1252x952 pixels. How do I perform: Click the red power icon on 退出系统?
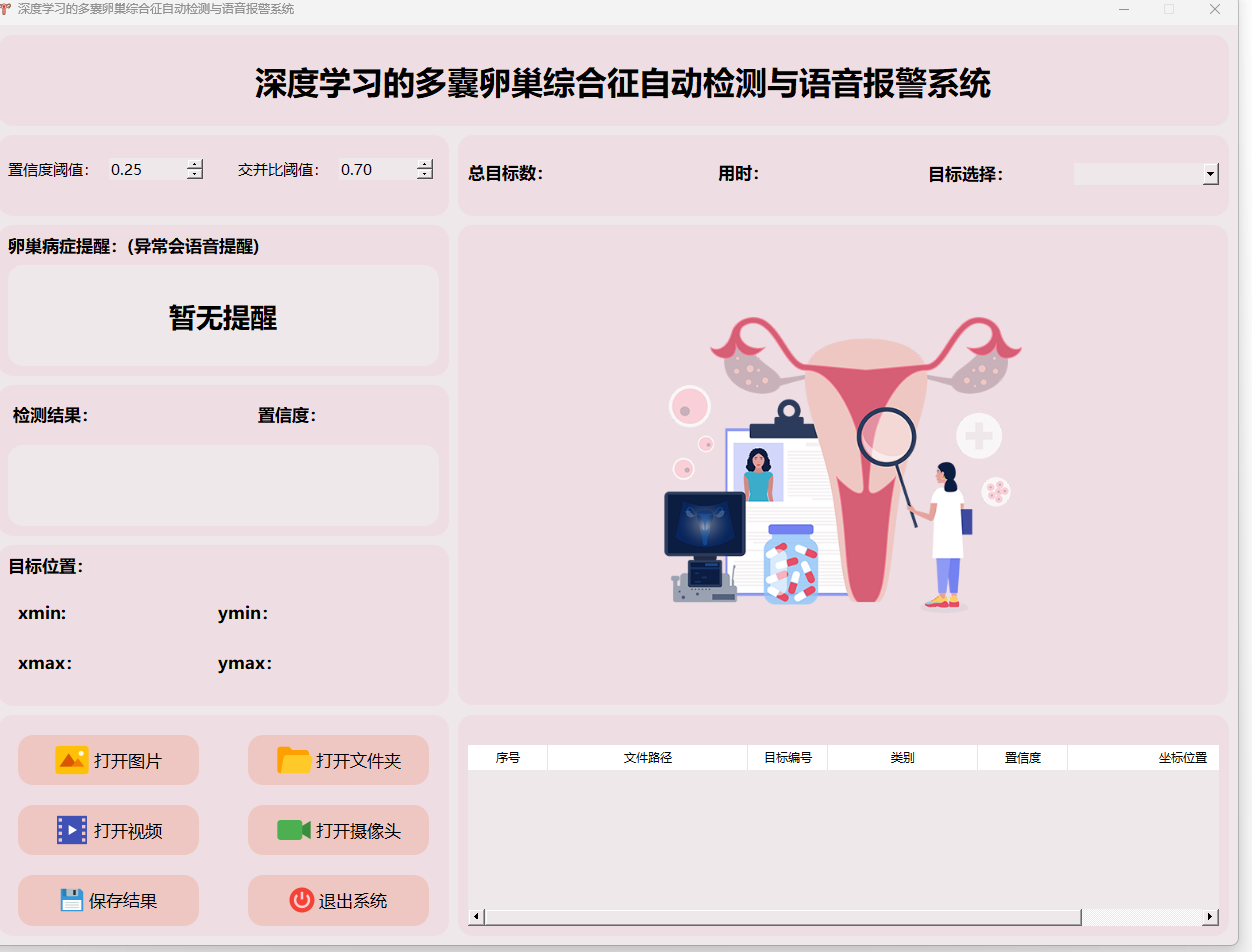pos(301,900)
